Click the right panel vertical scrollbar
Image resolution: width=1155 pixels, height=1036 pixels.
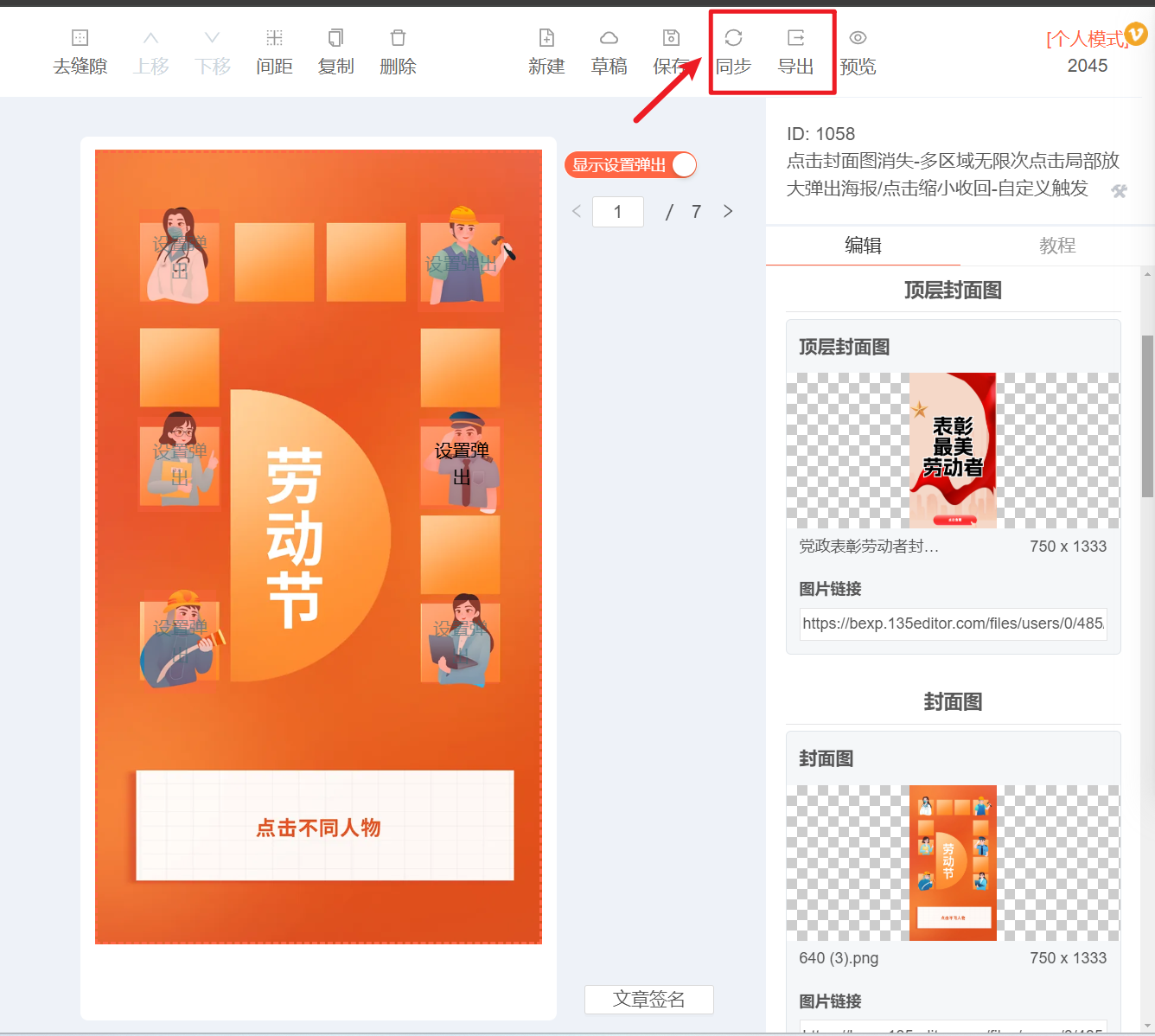pos(1147,415)
